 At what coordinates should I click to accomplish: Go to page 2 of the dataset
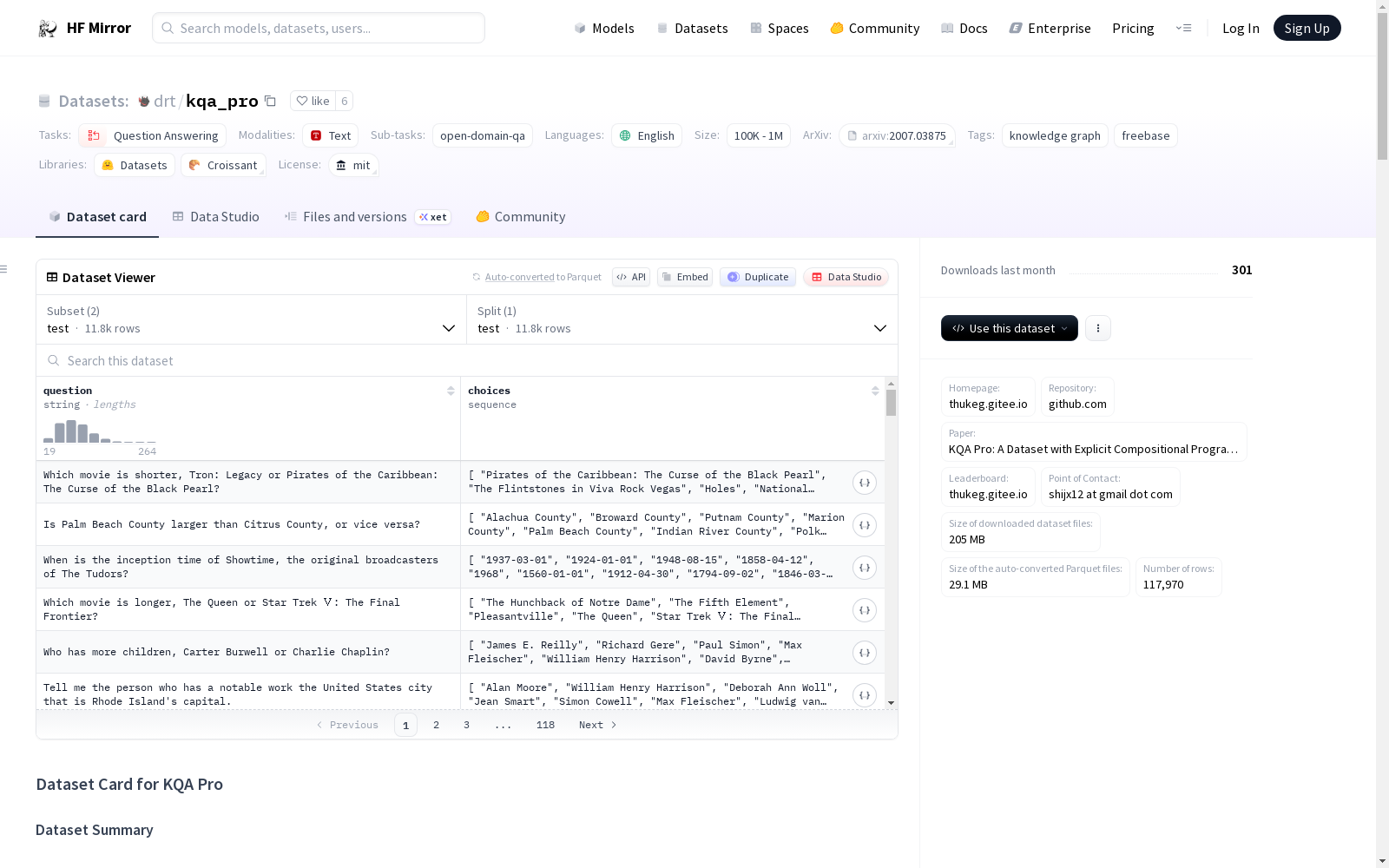(436, 725)
